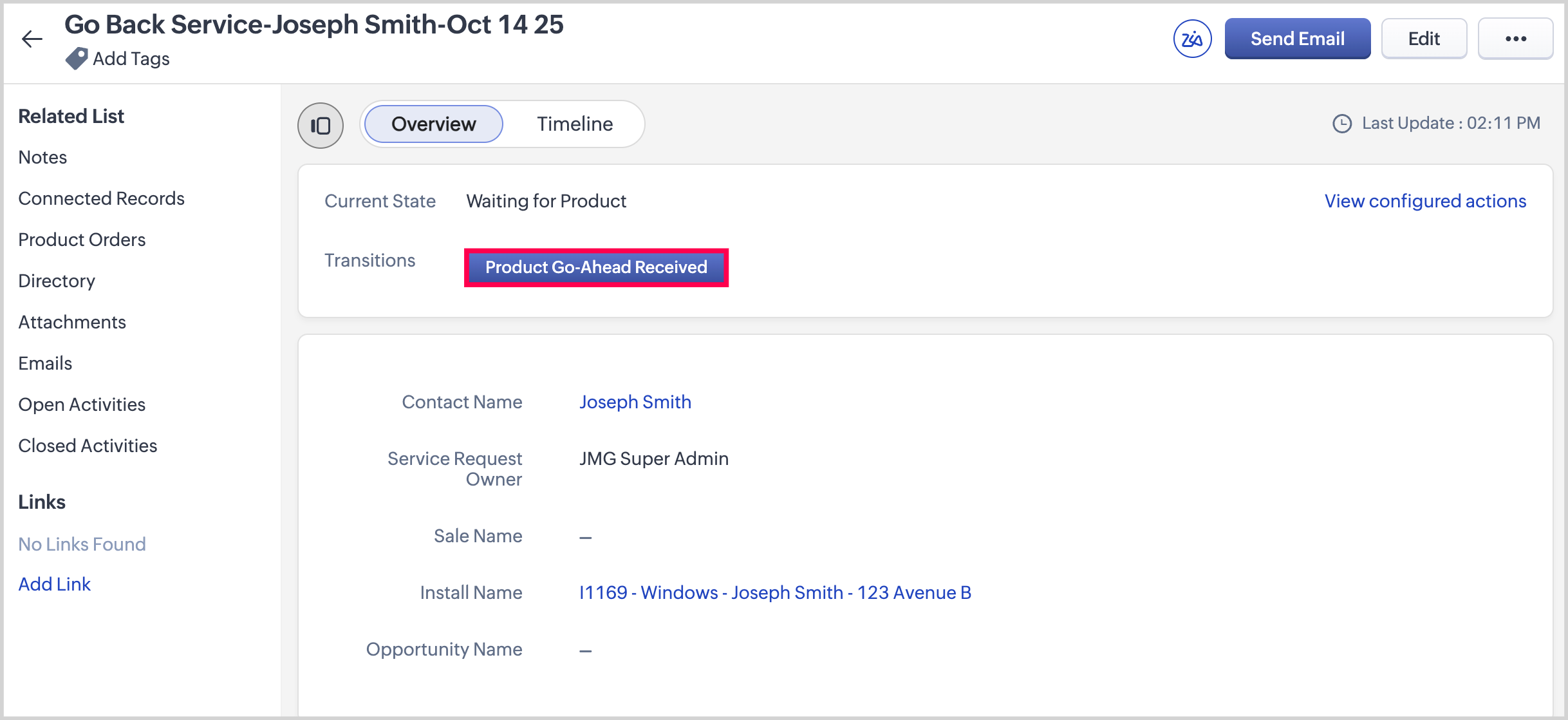The height and width of the screenshot is (720, 1568).
Task: Open the I1169 Windows install link
Action: (x=775, y=593)
